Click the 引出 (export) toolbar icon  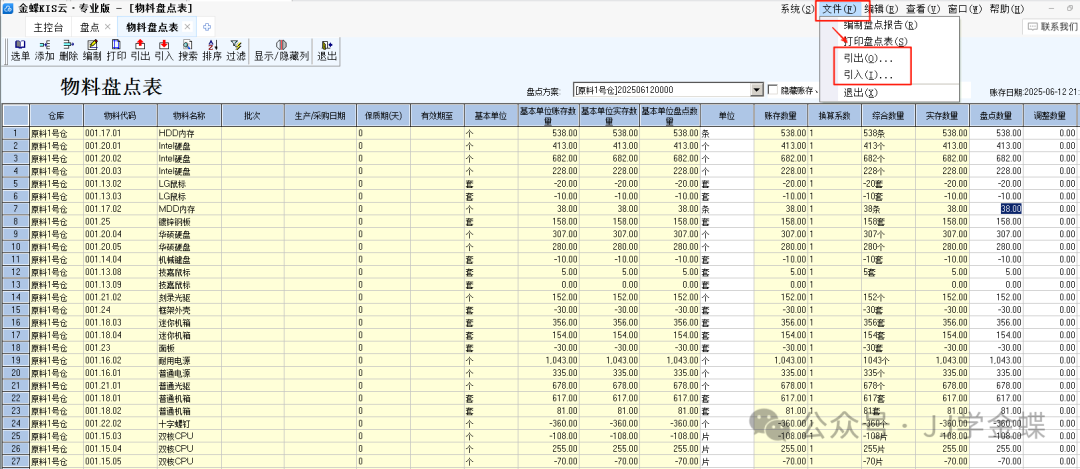(140, 51)
